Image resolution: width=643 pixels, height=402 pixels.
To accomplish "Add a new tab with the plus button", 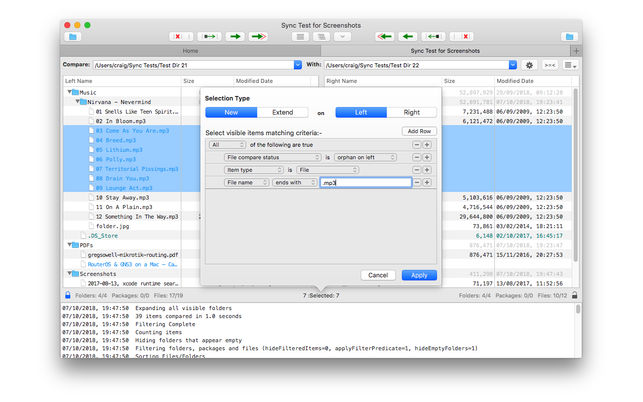I will 576,51.
